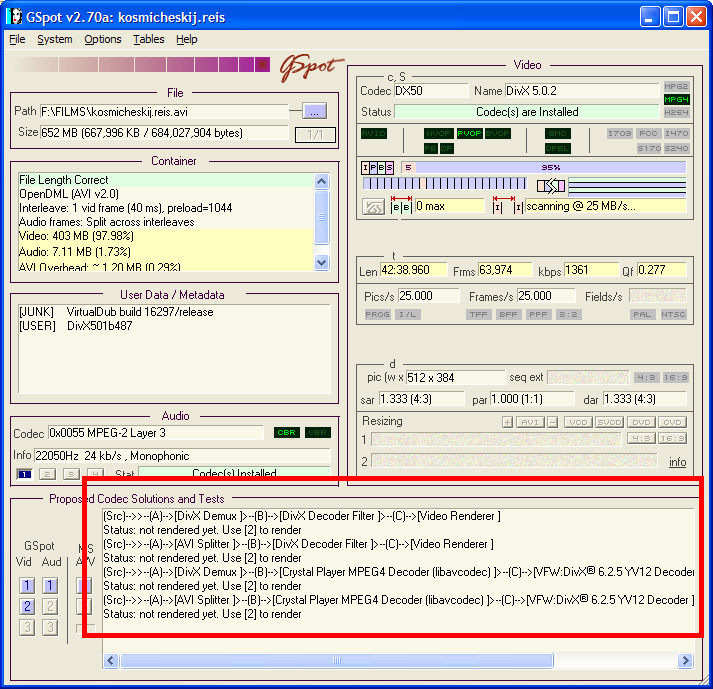The width and height of the screenshot is (713, 689).
Task: Click the I709 colorimetry indicator
Action: 620,133
